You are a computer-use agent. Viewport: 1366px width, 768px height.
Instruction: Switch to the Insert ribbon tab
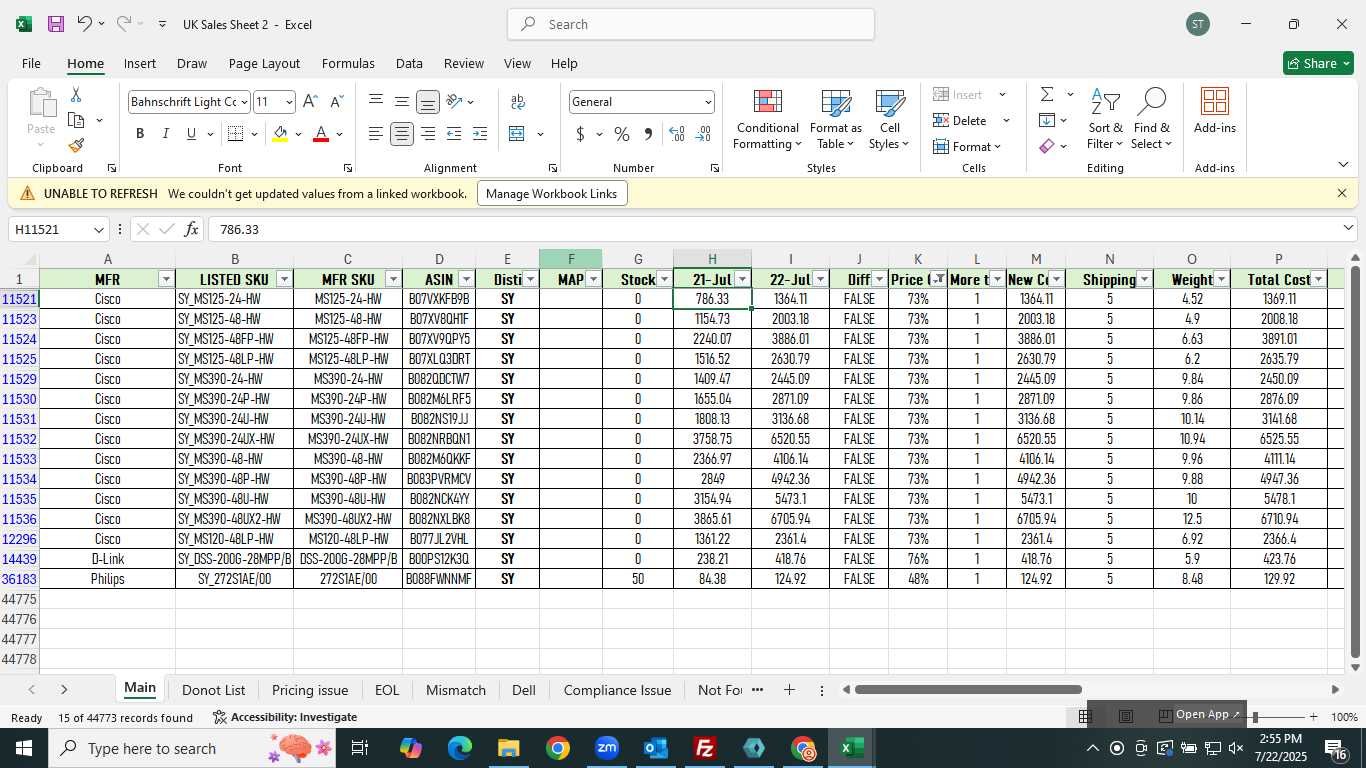(x=140, y=63)
